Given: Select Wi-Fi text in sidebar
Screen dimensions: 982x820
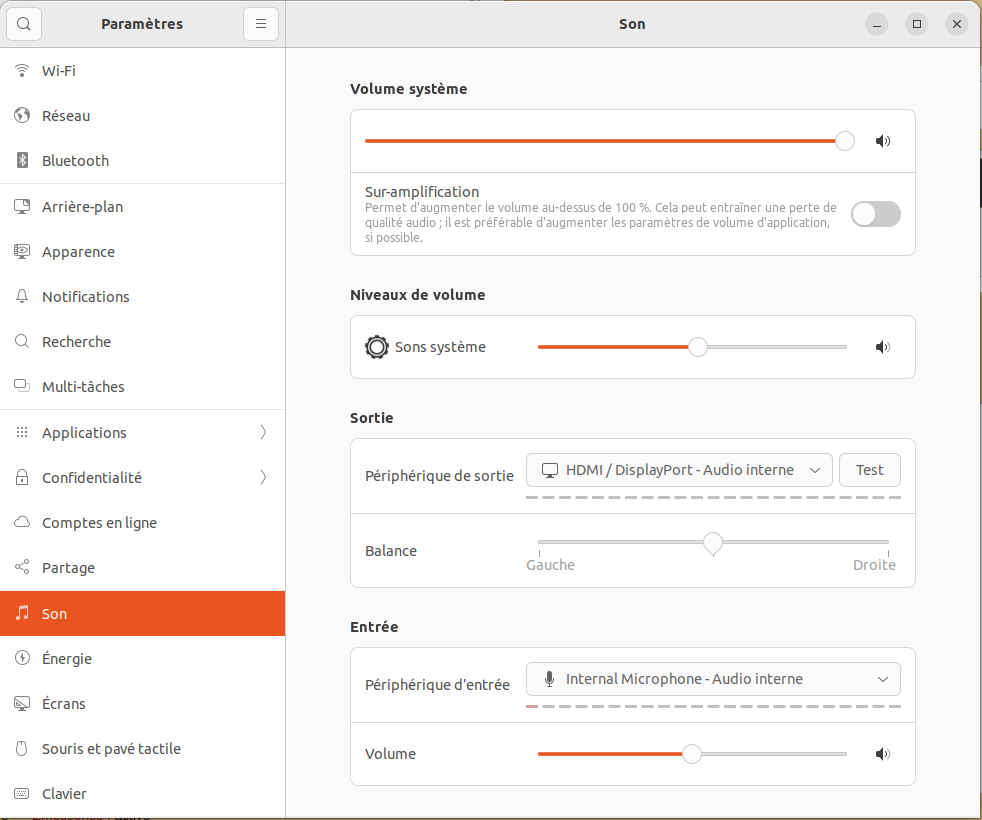Looking at the screenshot, I should 59,71.
